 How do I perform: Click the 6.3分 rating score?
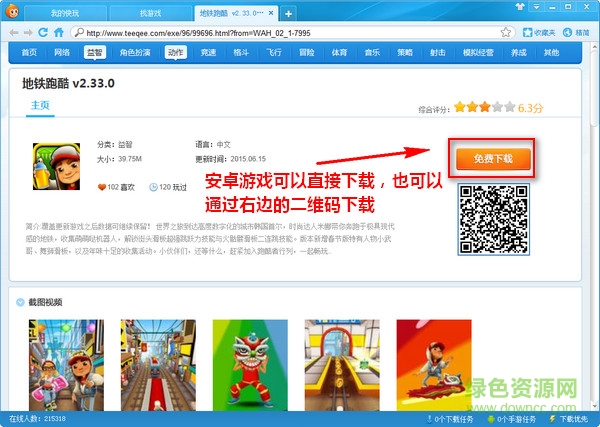(x=530, y=108)
